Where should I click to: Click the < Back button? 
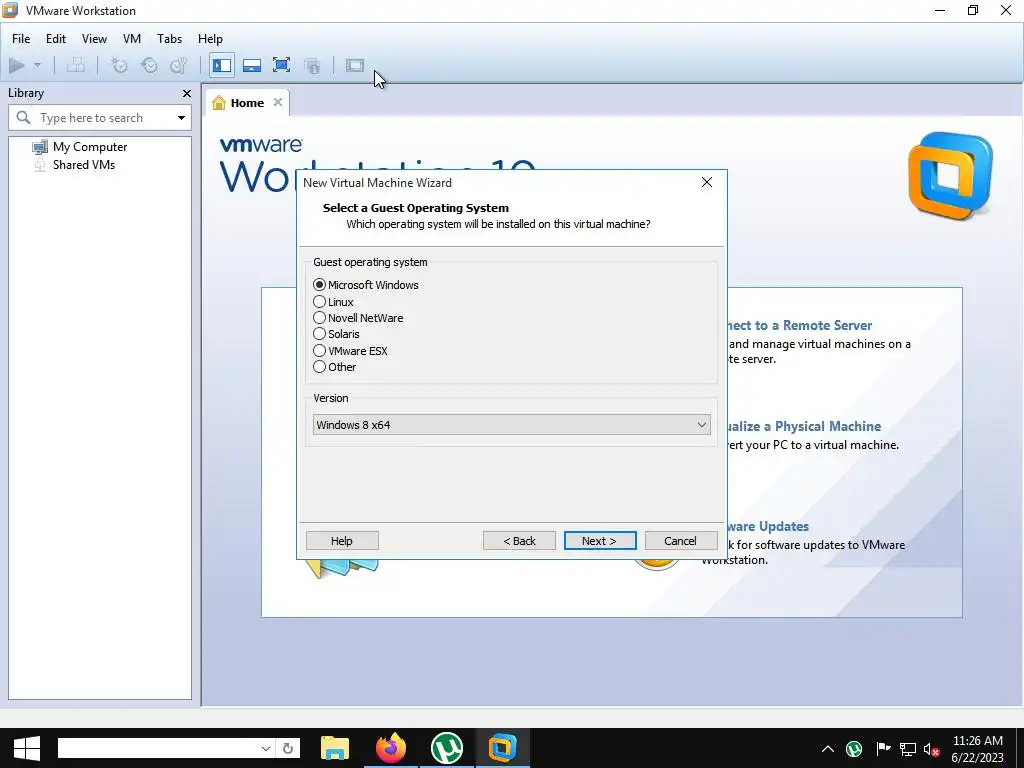pyautogui.click(x=519, y=541)
